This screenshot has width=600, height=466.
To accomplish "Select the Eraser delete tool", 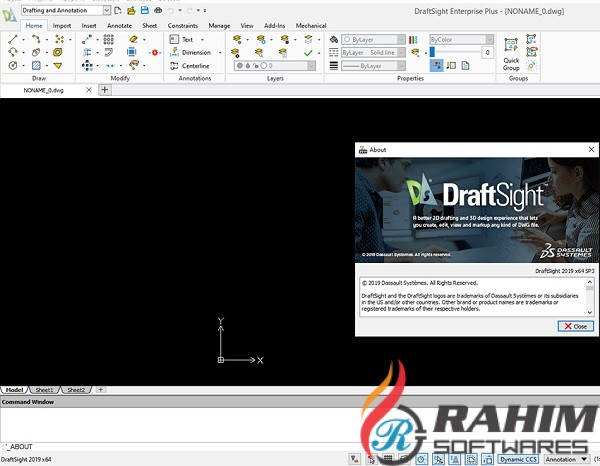I will (134, 39).
